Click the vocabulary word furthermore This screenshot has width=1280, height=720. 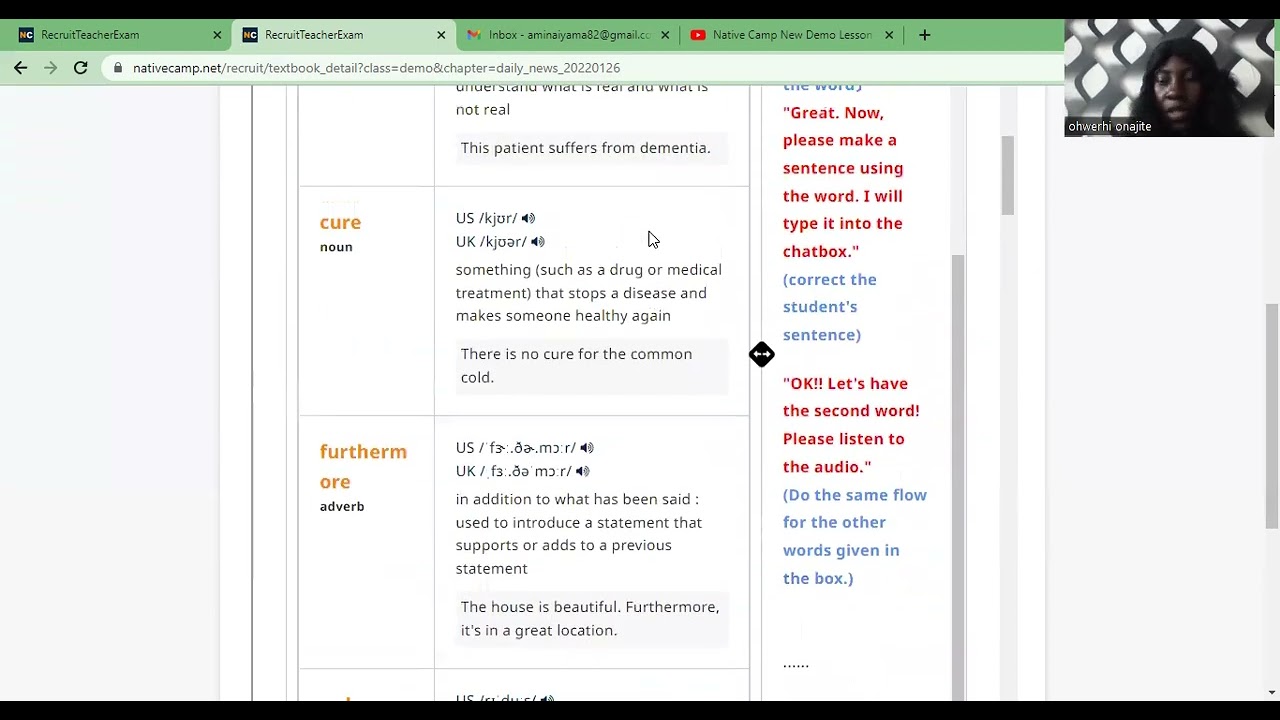(363, 466)
